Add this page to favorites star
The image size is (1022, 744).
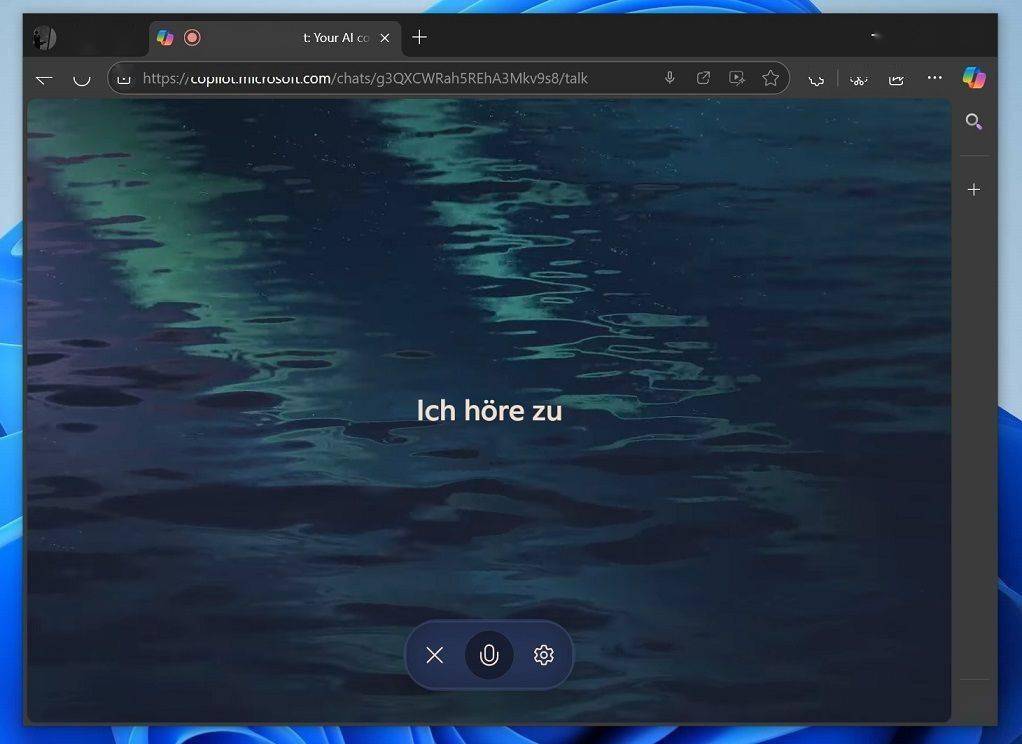(x=770, y=78)
